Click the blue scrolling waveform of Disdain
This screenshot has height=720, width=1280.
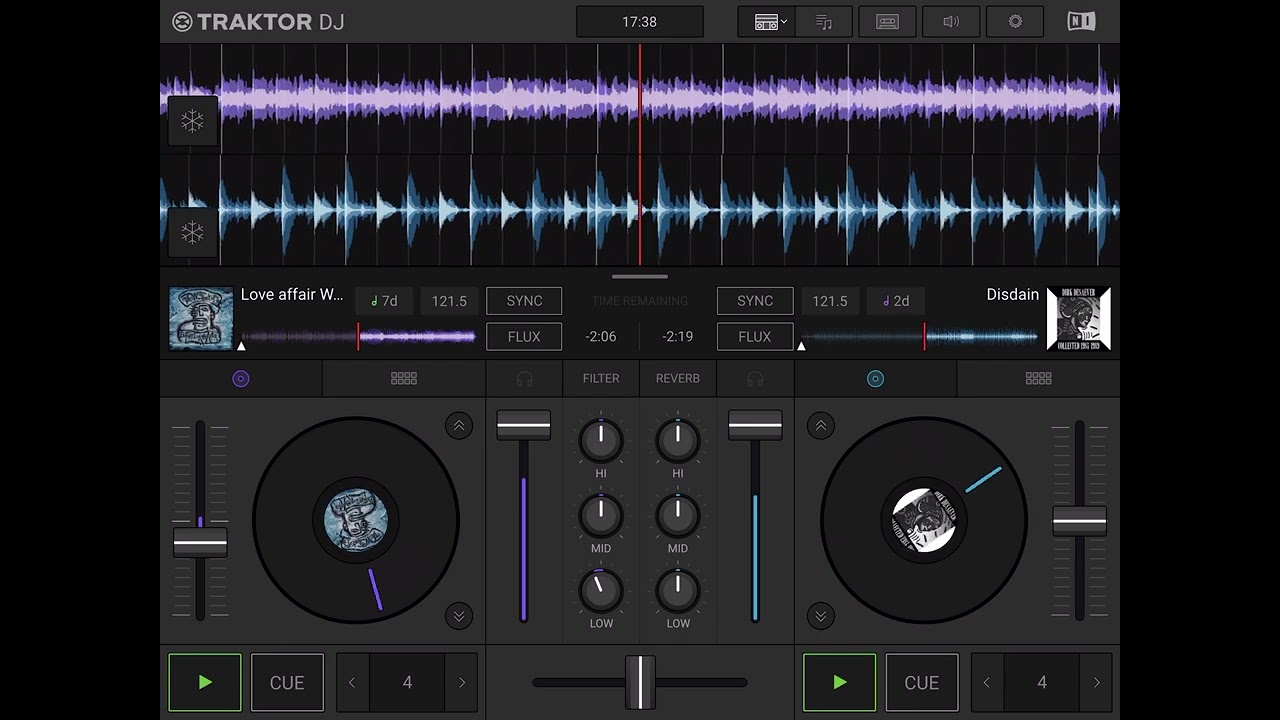640,210
